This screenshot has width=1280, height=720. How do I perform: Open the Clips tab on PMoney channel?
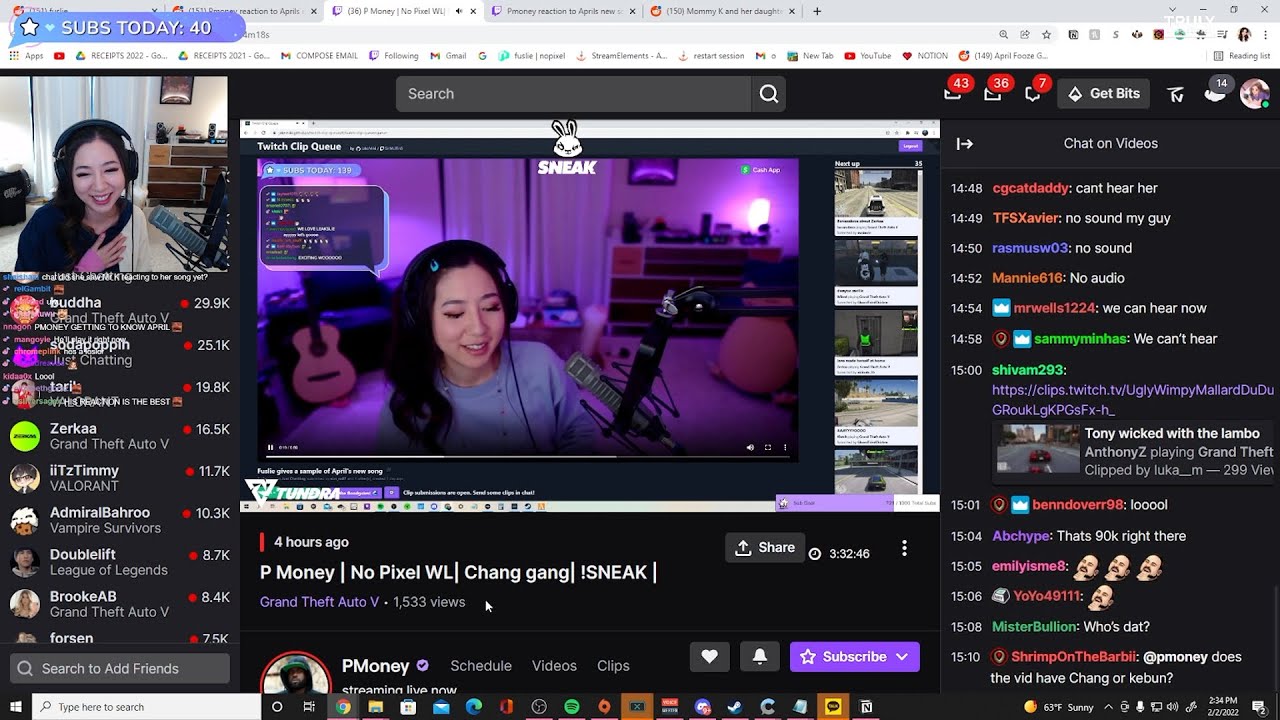pos(613,666)
